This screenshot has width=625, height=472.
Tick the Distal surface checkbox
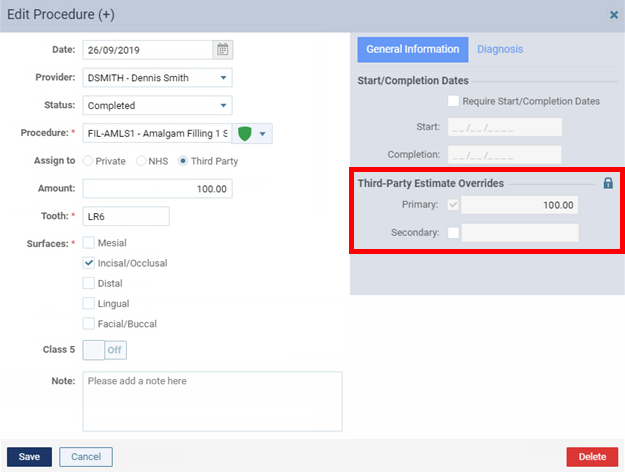(88, 283)
